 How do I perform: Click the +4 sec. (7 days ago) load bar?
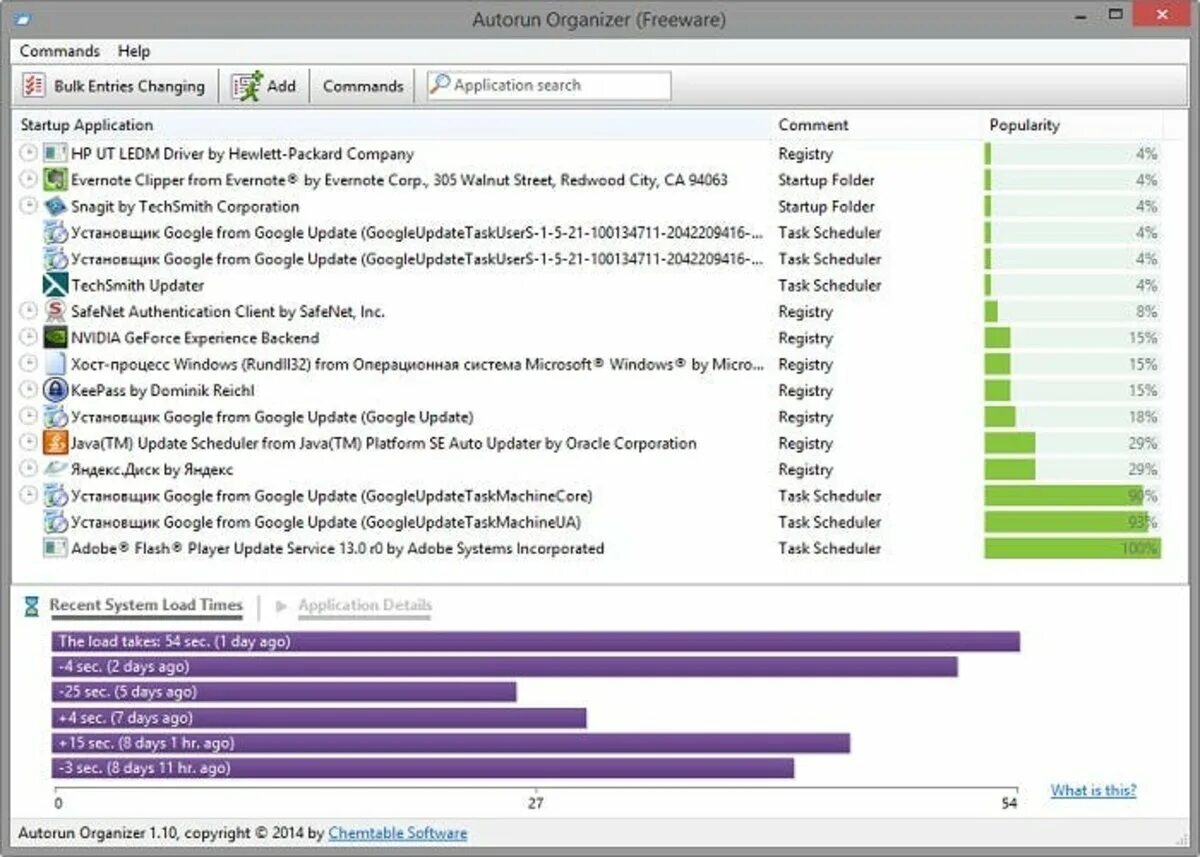319,718
